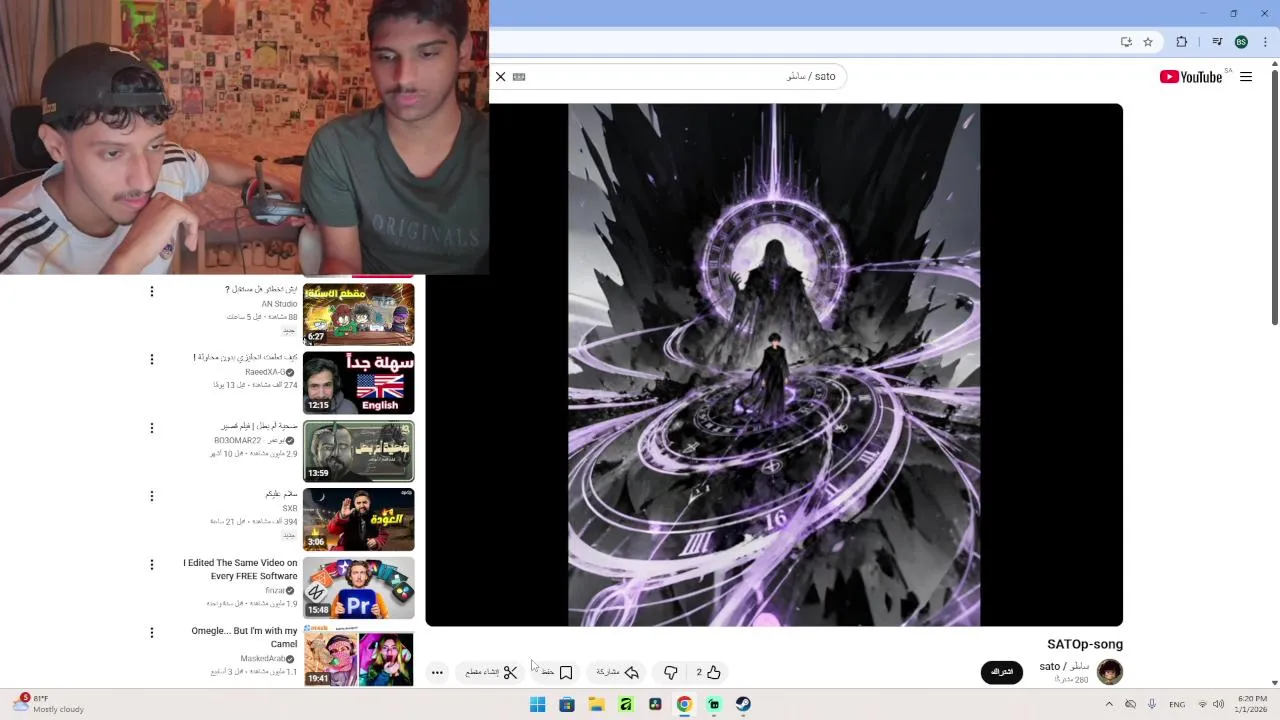Open the weather widget showing Mostly cloudy
1280x720 pixels.
point(50,704)
